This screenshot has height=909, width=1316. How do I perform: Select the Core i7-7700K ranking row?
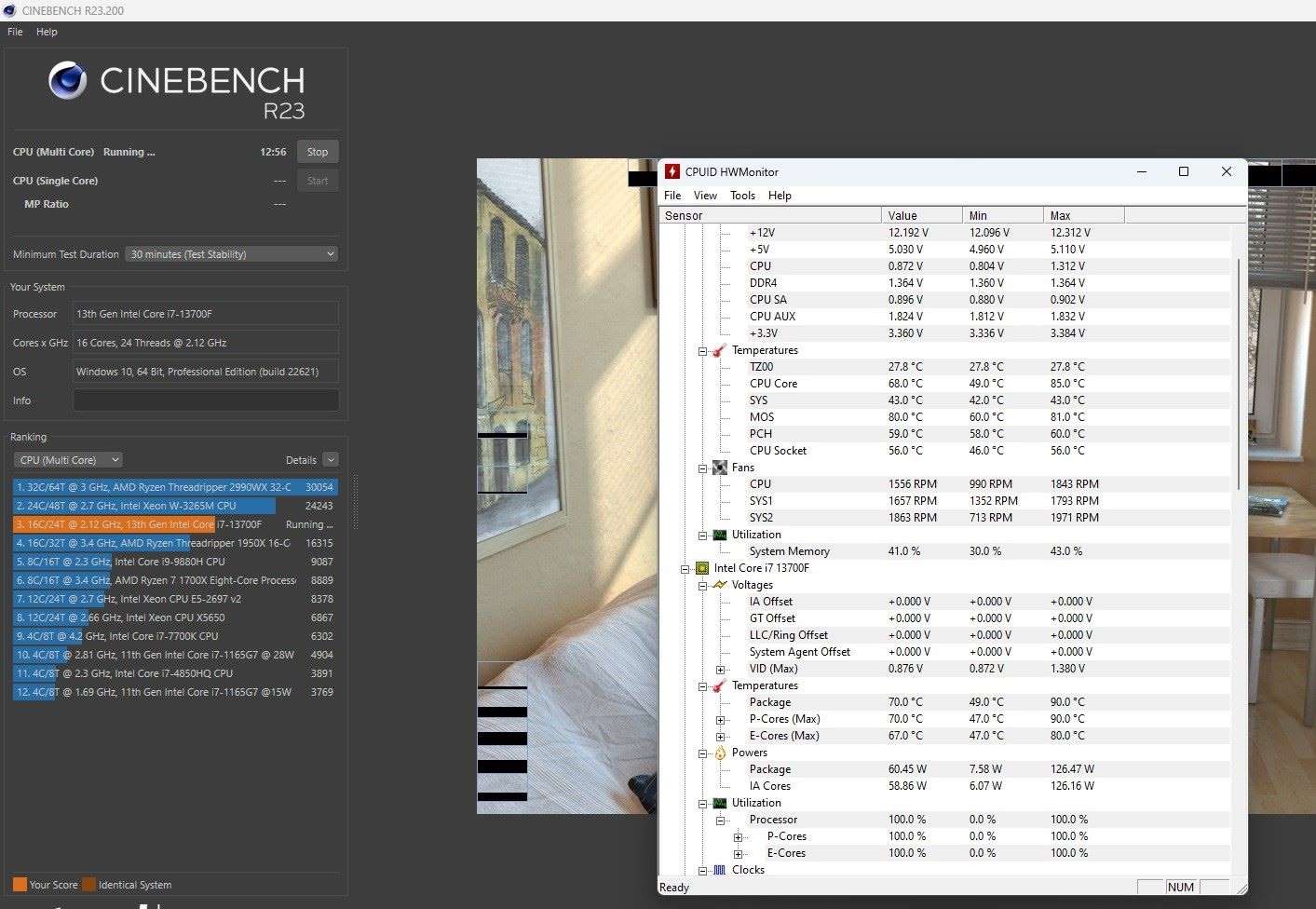175,636
